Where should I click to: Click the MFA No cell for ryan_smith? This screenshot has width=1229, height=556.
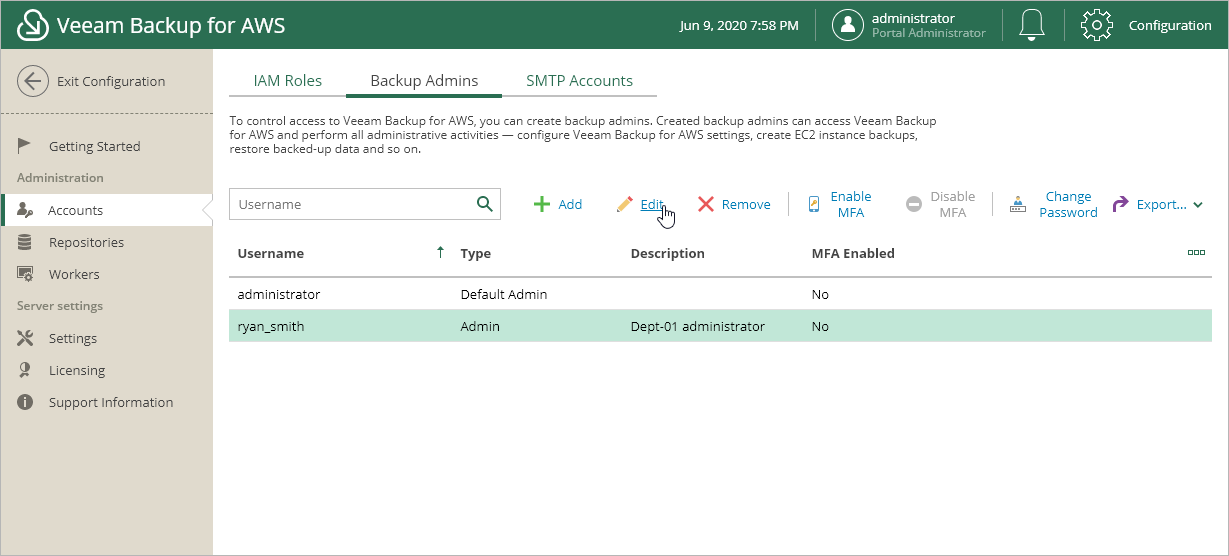(820, 326)
